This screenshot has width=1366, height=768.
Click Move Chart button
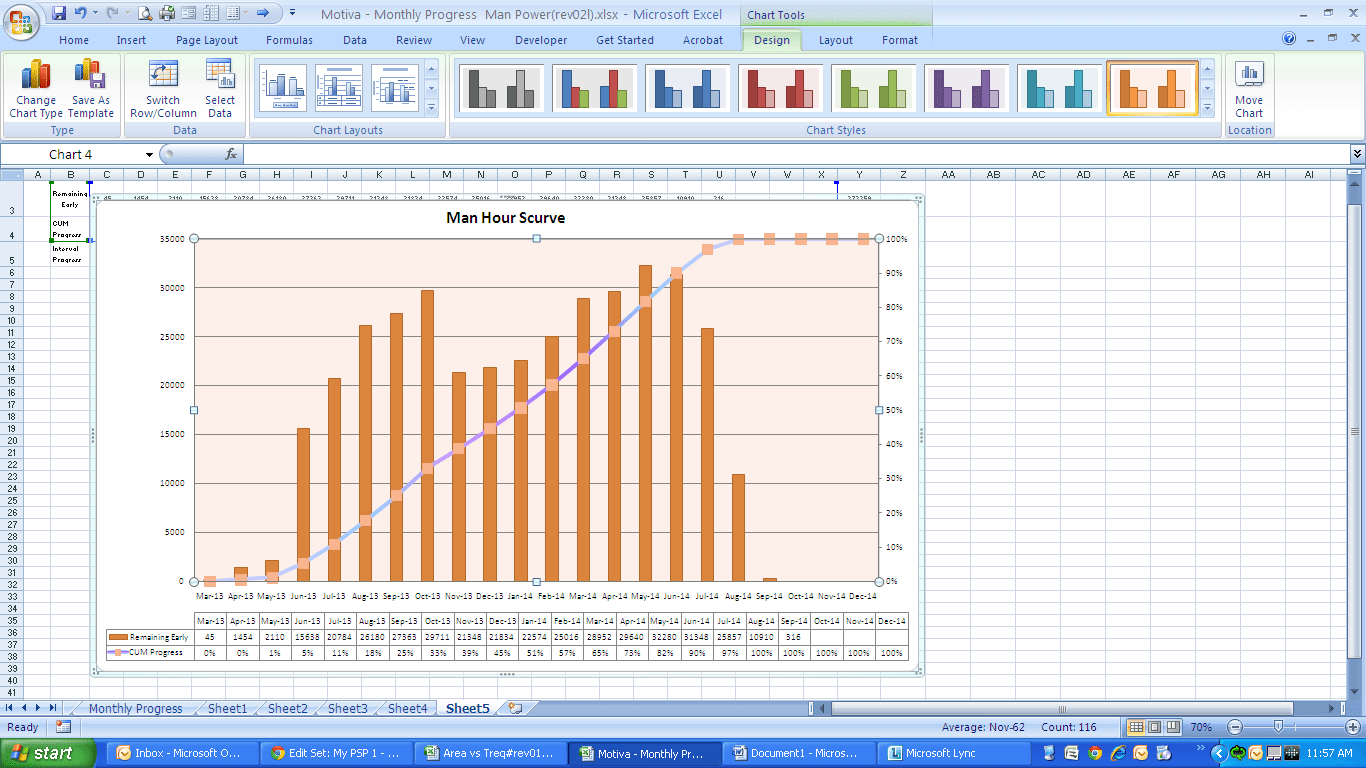(1248, 88)
